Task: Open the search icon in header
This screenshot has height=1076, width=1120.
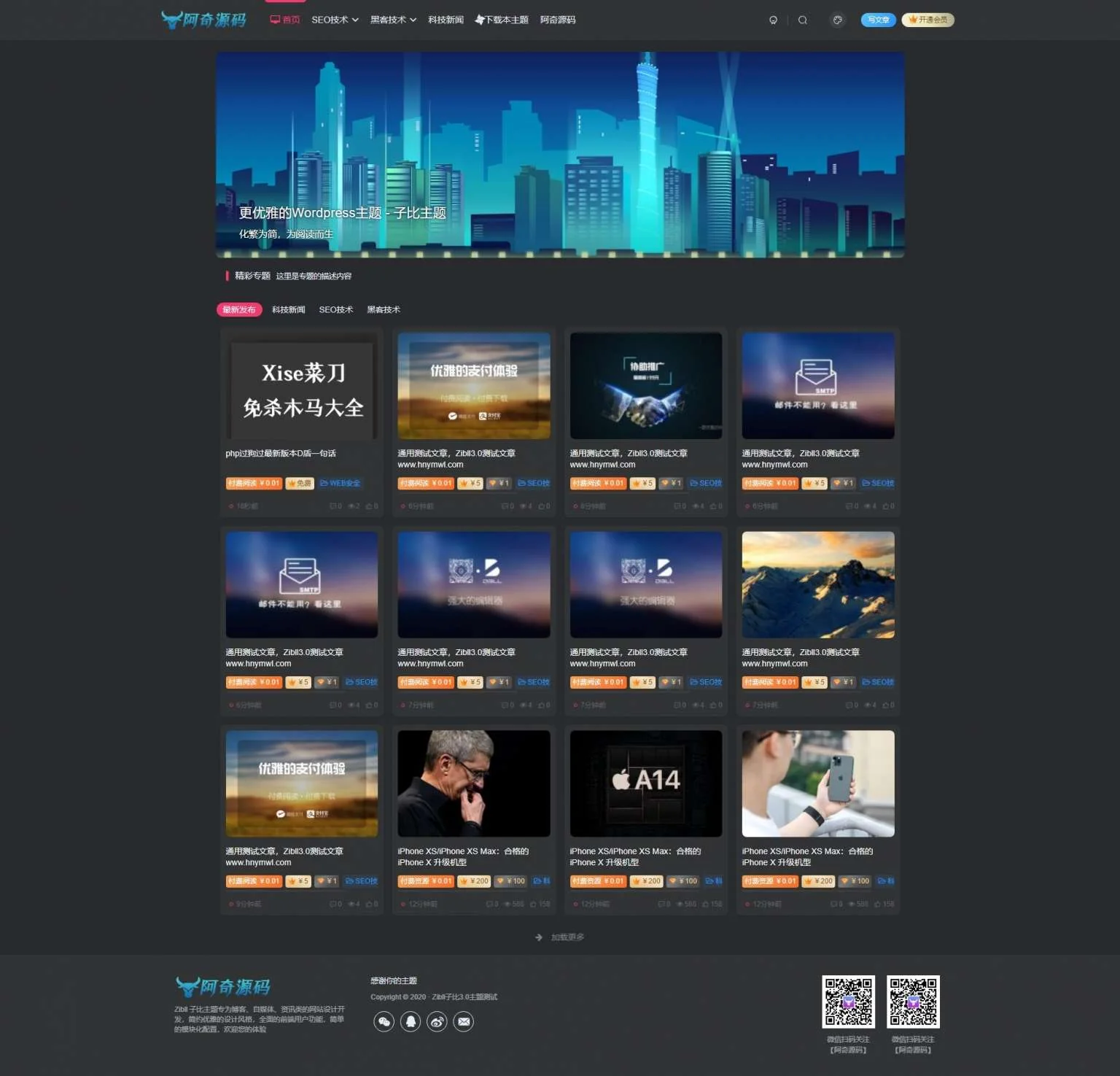Action: coord(802,20)
